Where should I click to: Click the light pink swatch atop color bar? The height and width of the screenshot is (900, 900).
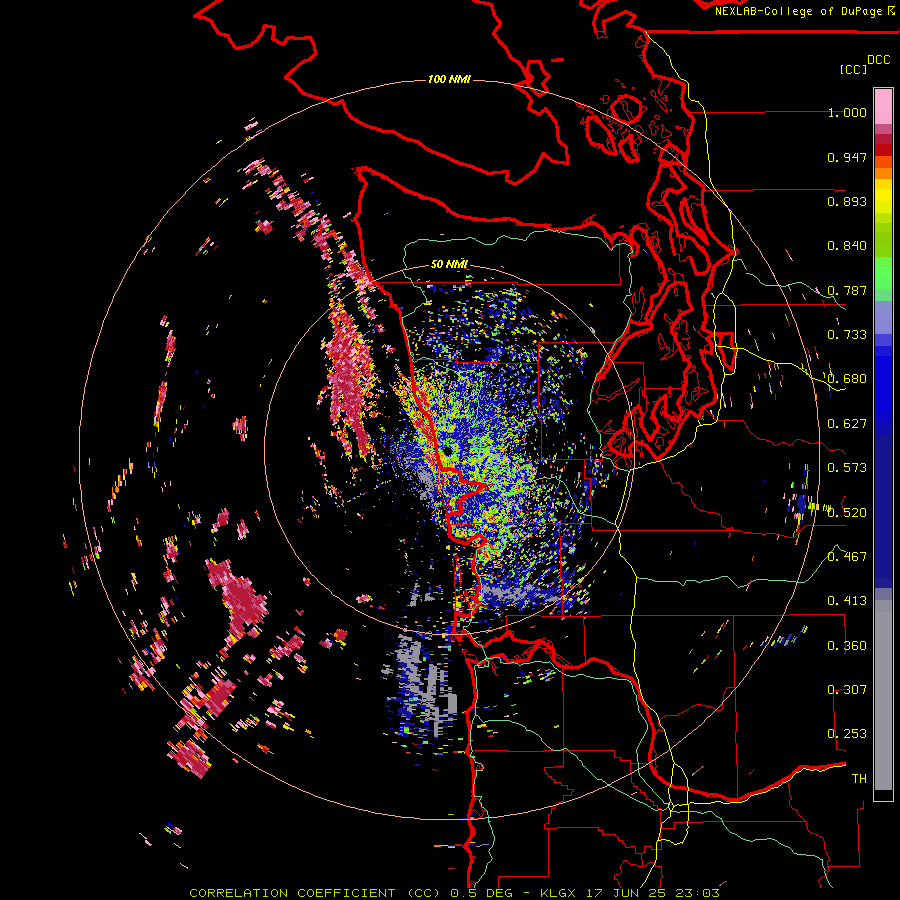[x=883, y=107]
